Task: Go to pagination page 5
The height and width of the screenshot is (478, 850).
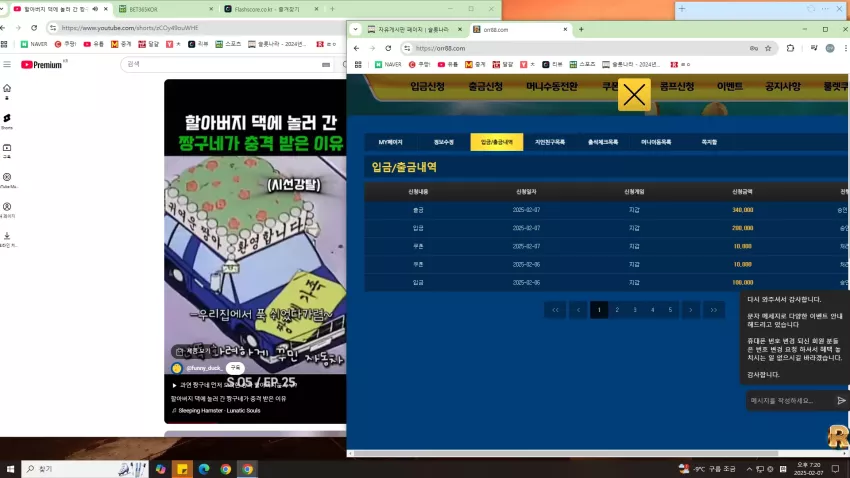Action: click(x=670, y=310)
